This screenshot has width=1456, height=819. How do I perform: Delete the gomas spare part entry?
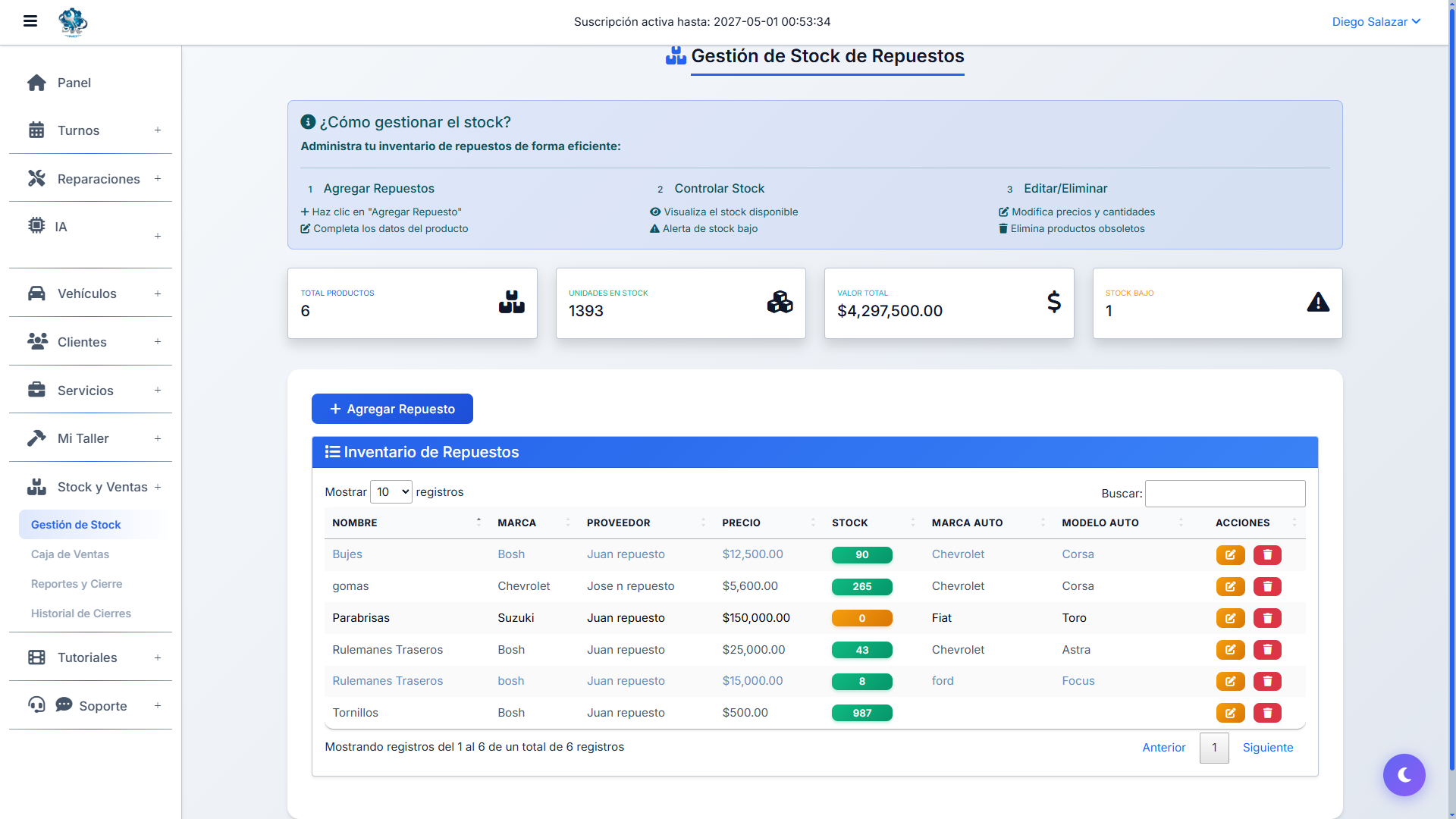[1267, 587]
